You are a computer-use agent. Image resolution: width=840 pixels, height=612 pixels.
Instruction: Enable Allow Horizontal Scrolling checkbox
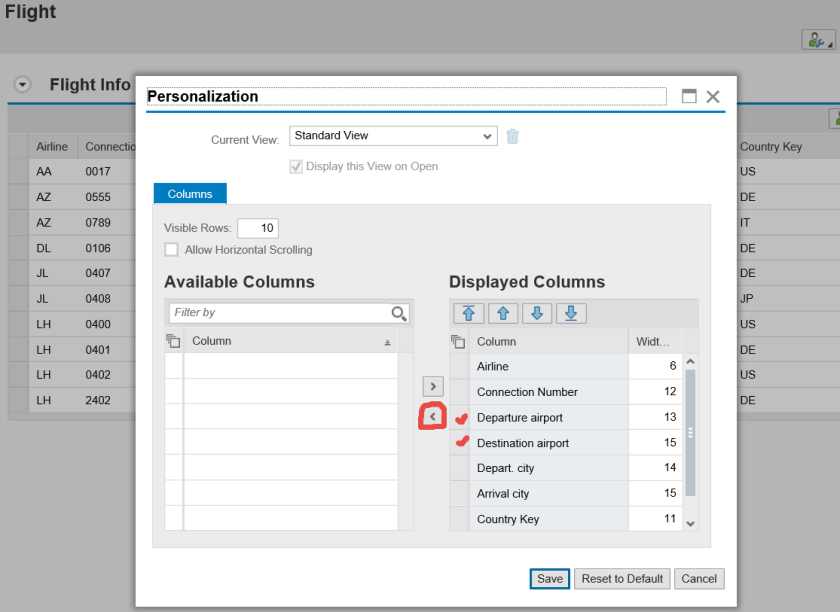coord(172,250)
